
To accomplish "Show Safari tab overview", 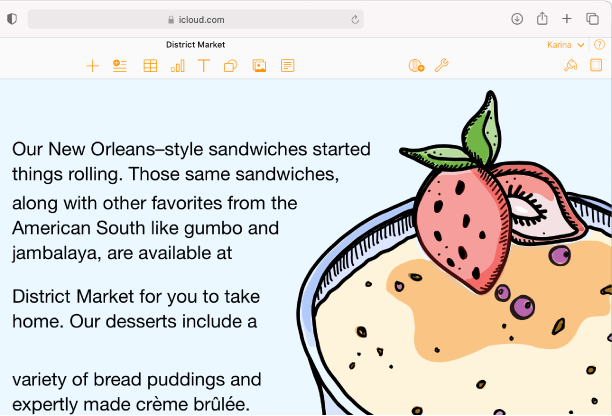I will (592, 19).
